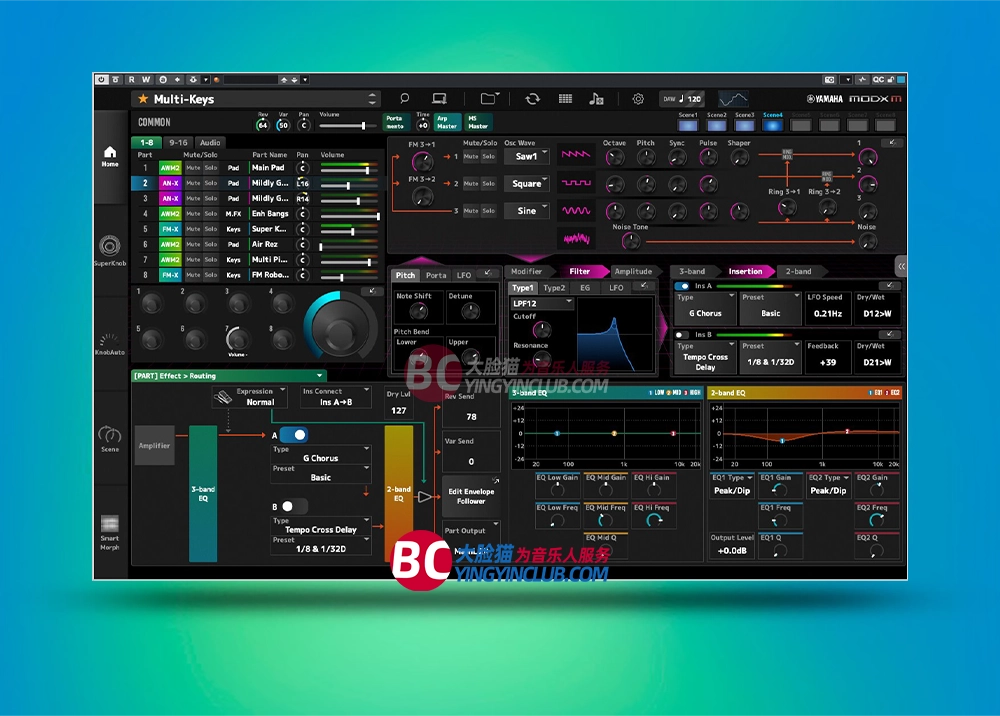The width and height of the screenshot is (1000, 716).
Task: Open the Saw1 Osc Wave dropdown
Action: [x=527, y=157]
